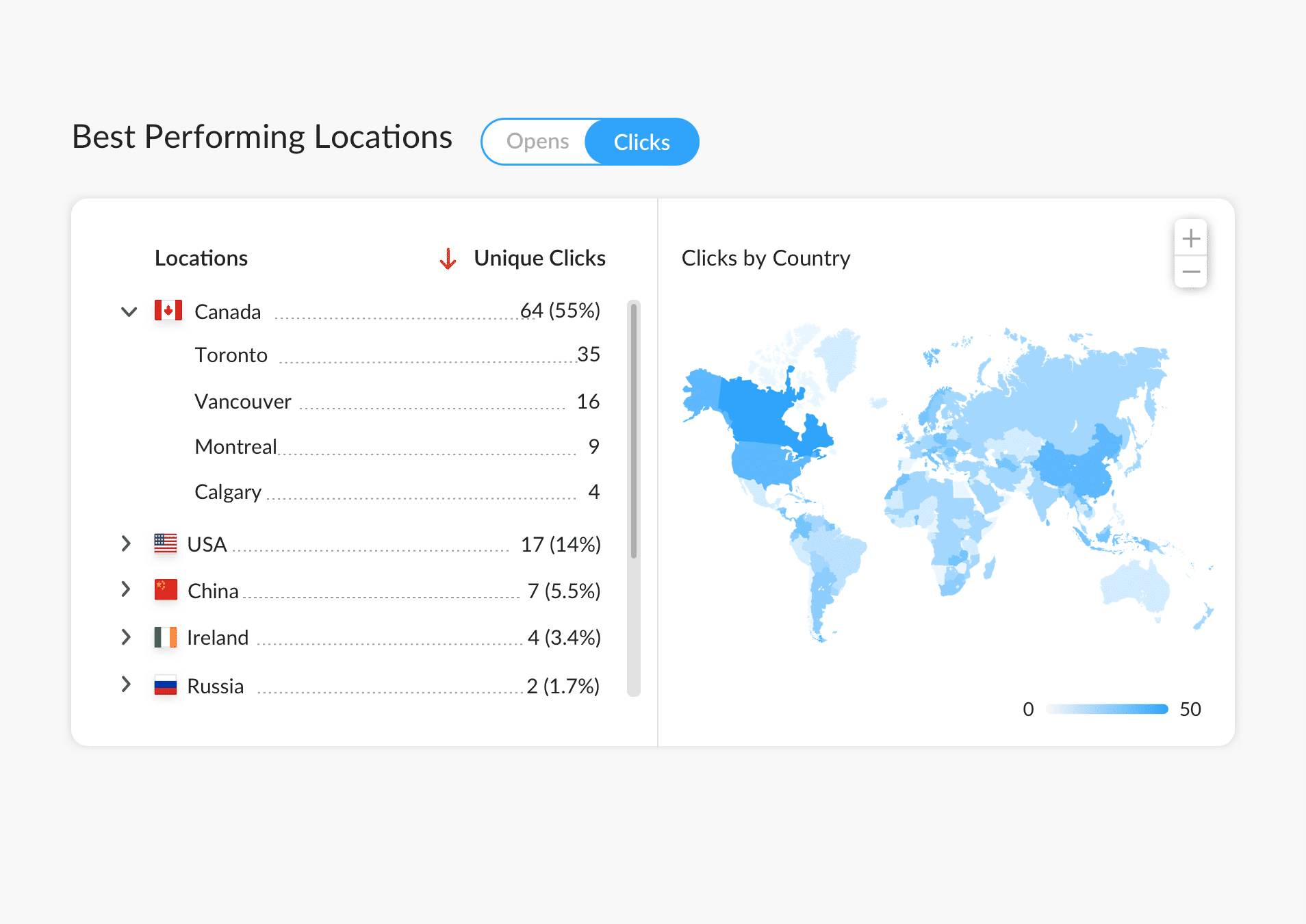Click the 64 (55%) clicks value
Image resolution: width=1306 pixels, height=924 pixels.
point(560,311)
